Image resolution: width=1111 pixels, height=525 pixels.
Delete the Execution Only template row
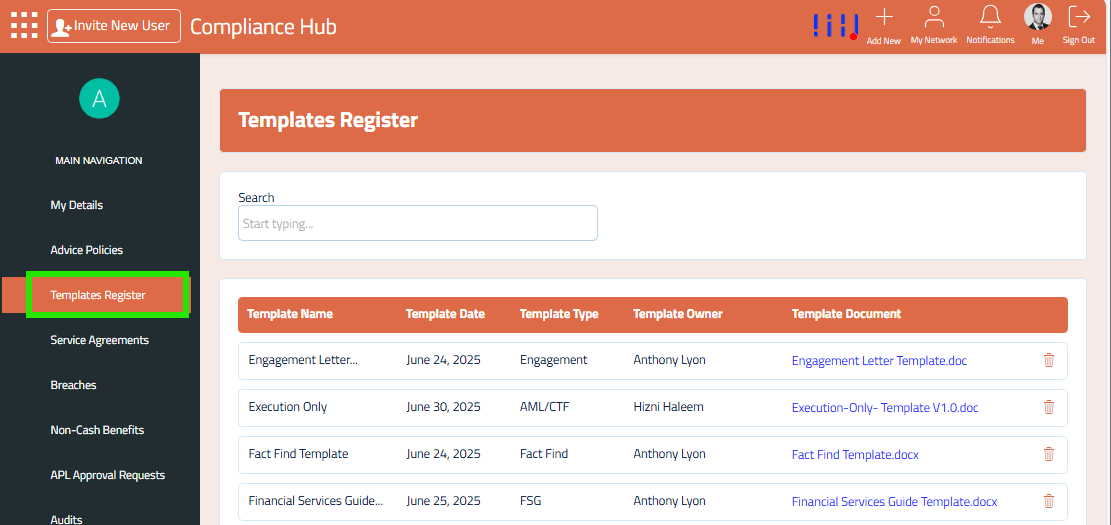coord(1049,407)
